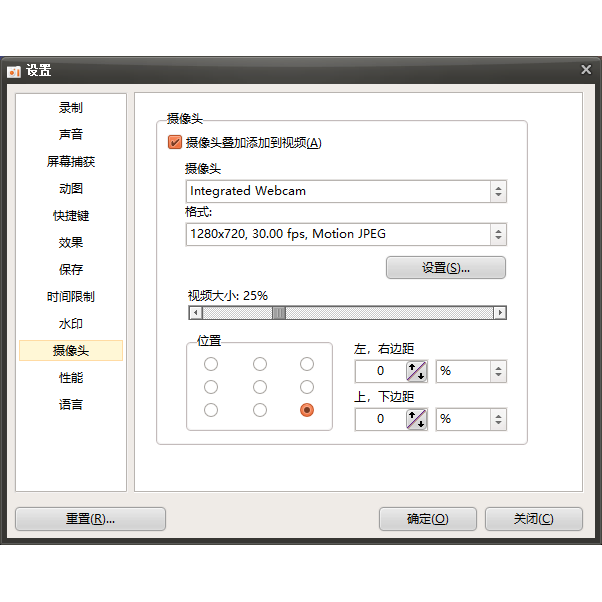
Task: Click the 关闭(C) button
Action: pos(534,519)
